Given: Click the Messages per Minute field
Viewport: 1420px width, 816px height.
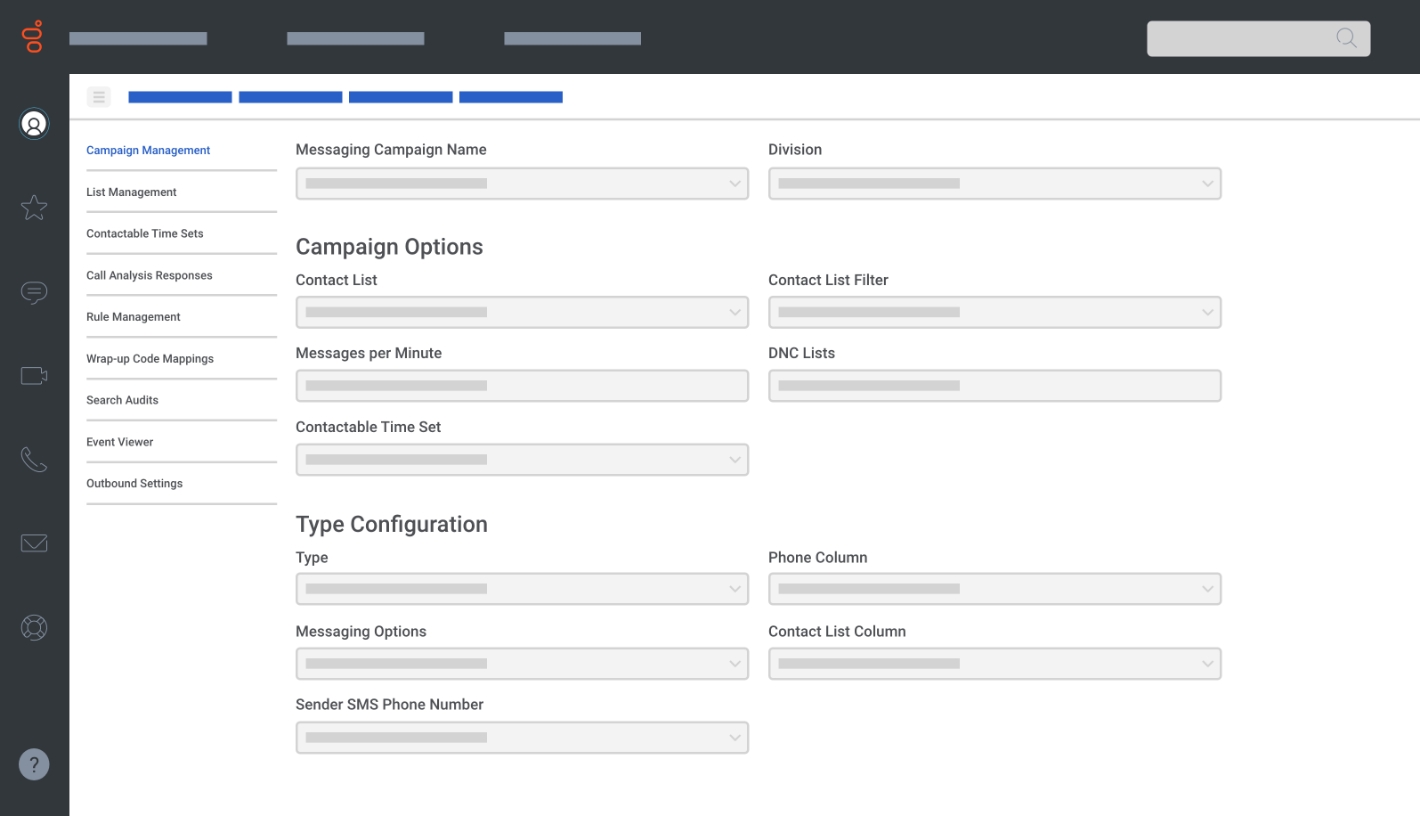Looking at the screenshot, I should [521, 385].
